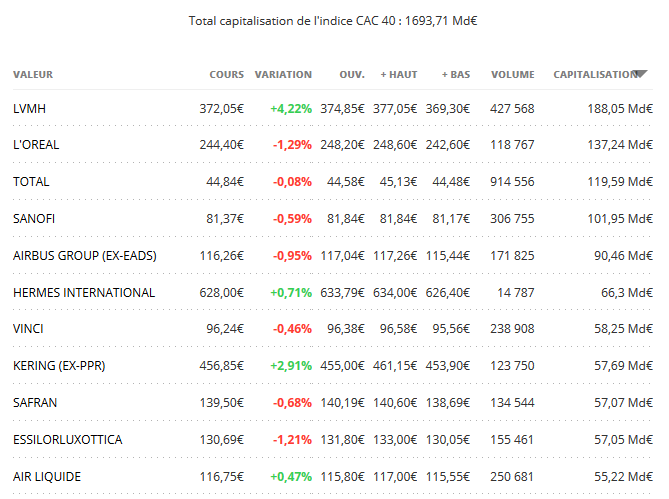This screenshot has width=669, height=499.
Task: Open the LVMH stock link
Action: [x=29, y=109]
